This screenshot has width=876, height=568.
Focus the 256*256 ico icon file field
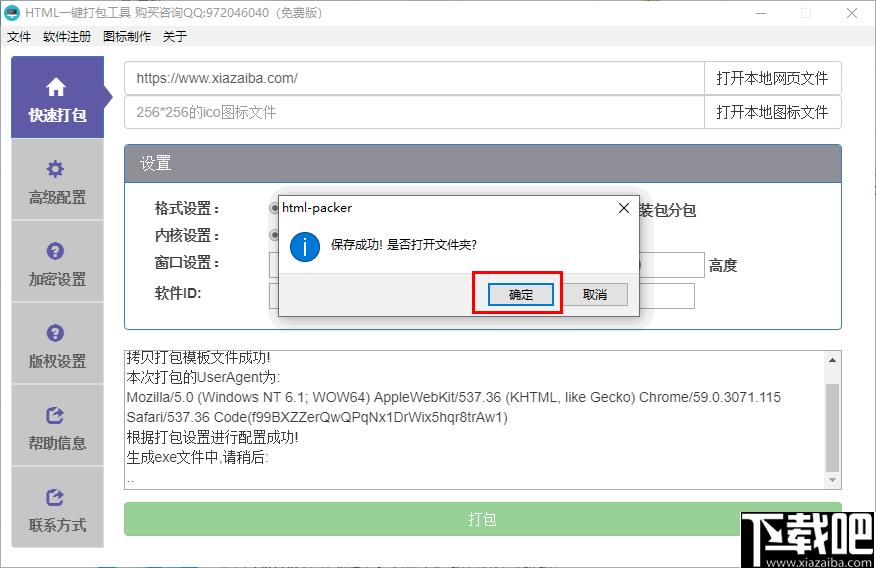(x=414, y=112)
